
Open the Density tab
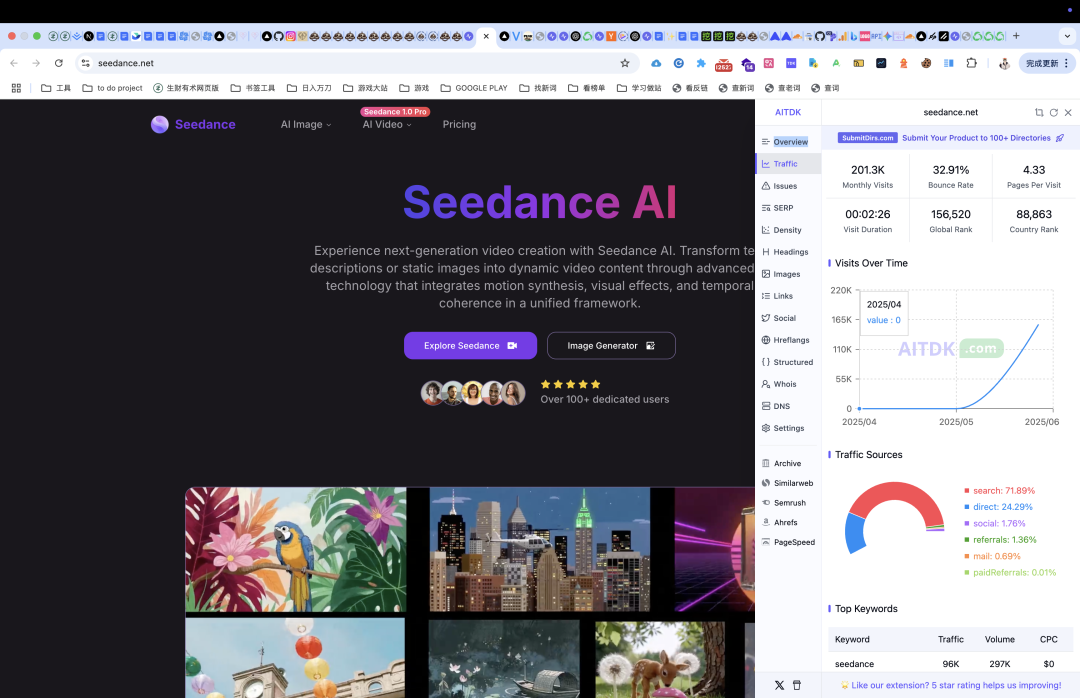pyautogui.click(x=787, y=230)
